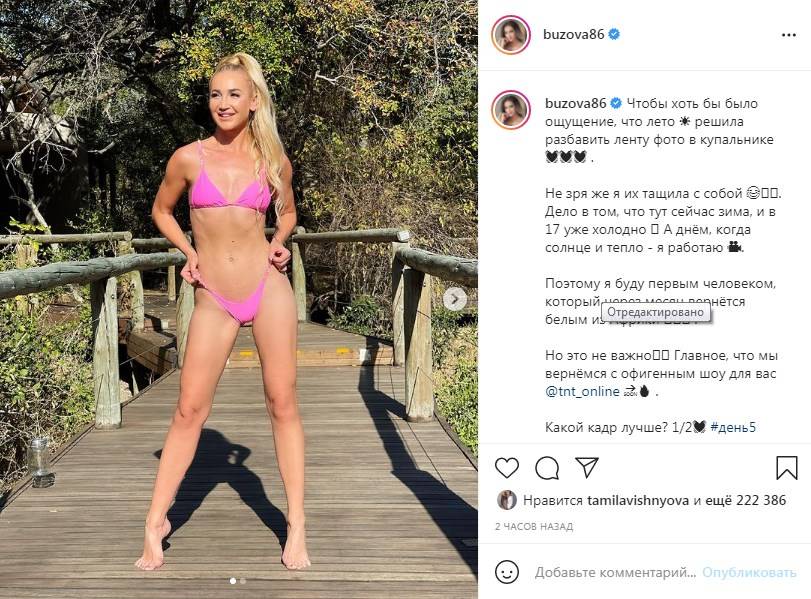The height and width of the screenshot is (599, 811).
Task: Open buzova86 username in caption
Action: click(x=576, y=103)
